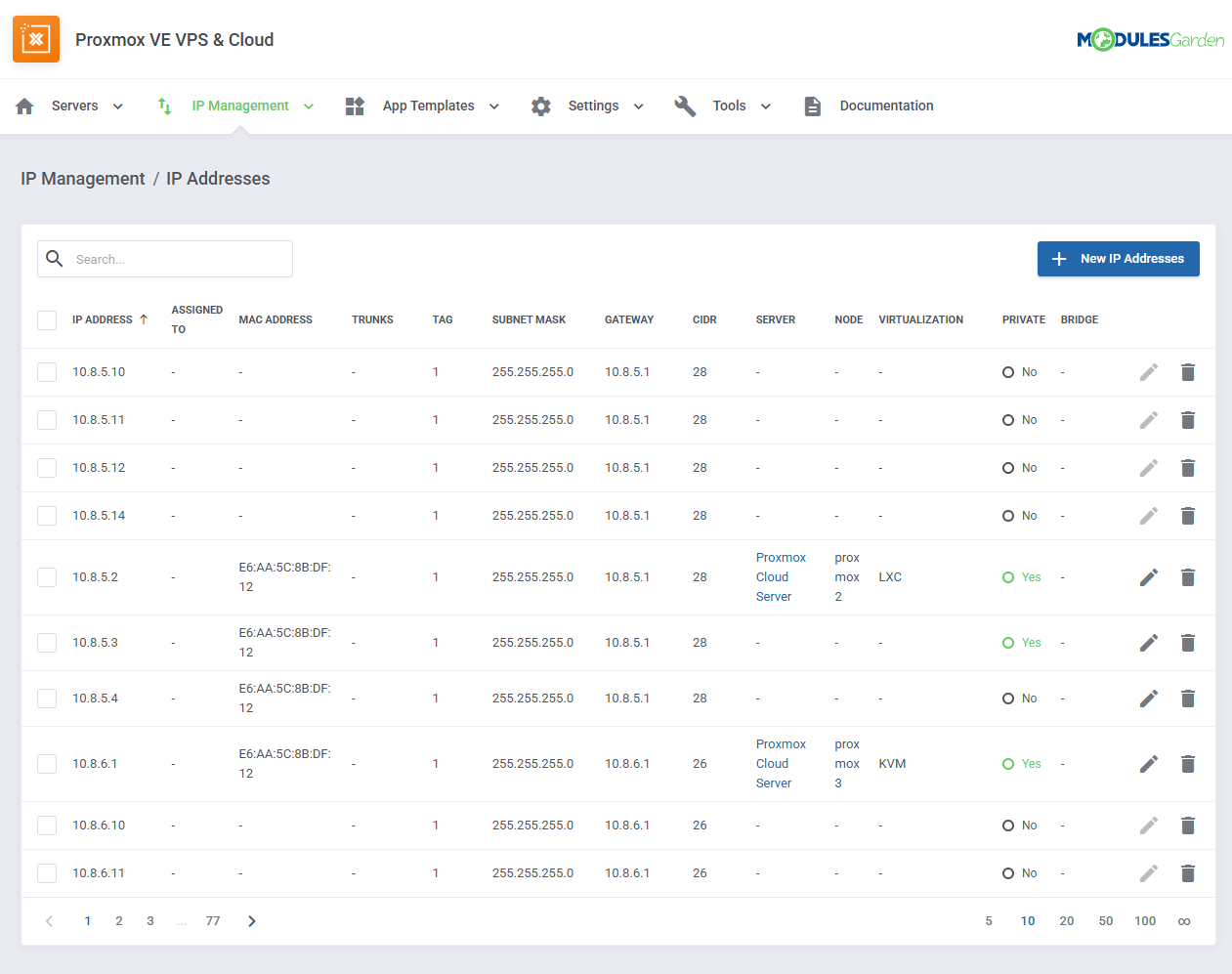Click the New IP Addresses button

tap(1118, 259)
